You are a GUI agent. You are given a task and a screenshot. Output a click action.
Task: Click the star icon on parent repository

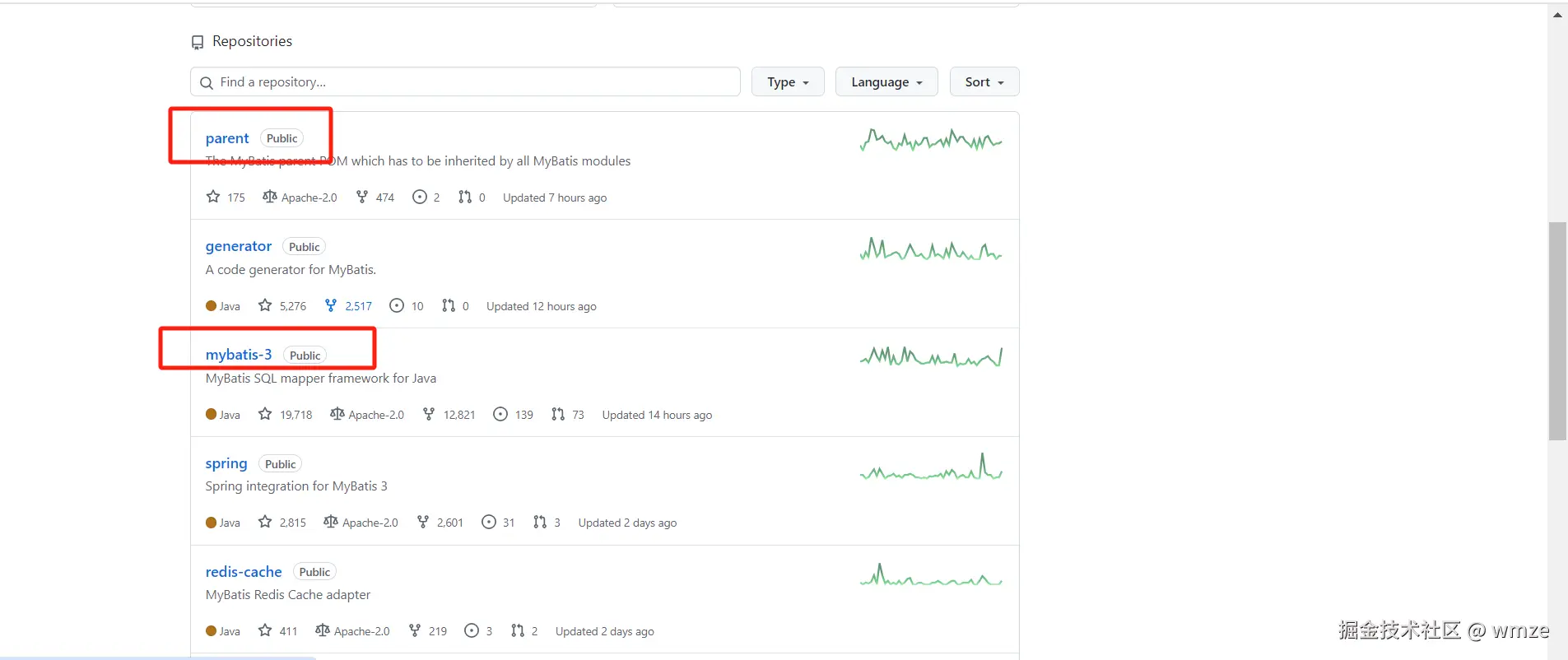(x=213, y=197)
